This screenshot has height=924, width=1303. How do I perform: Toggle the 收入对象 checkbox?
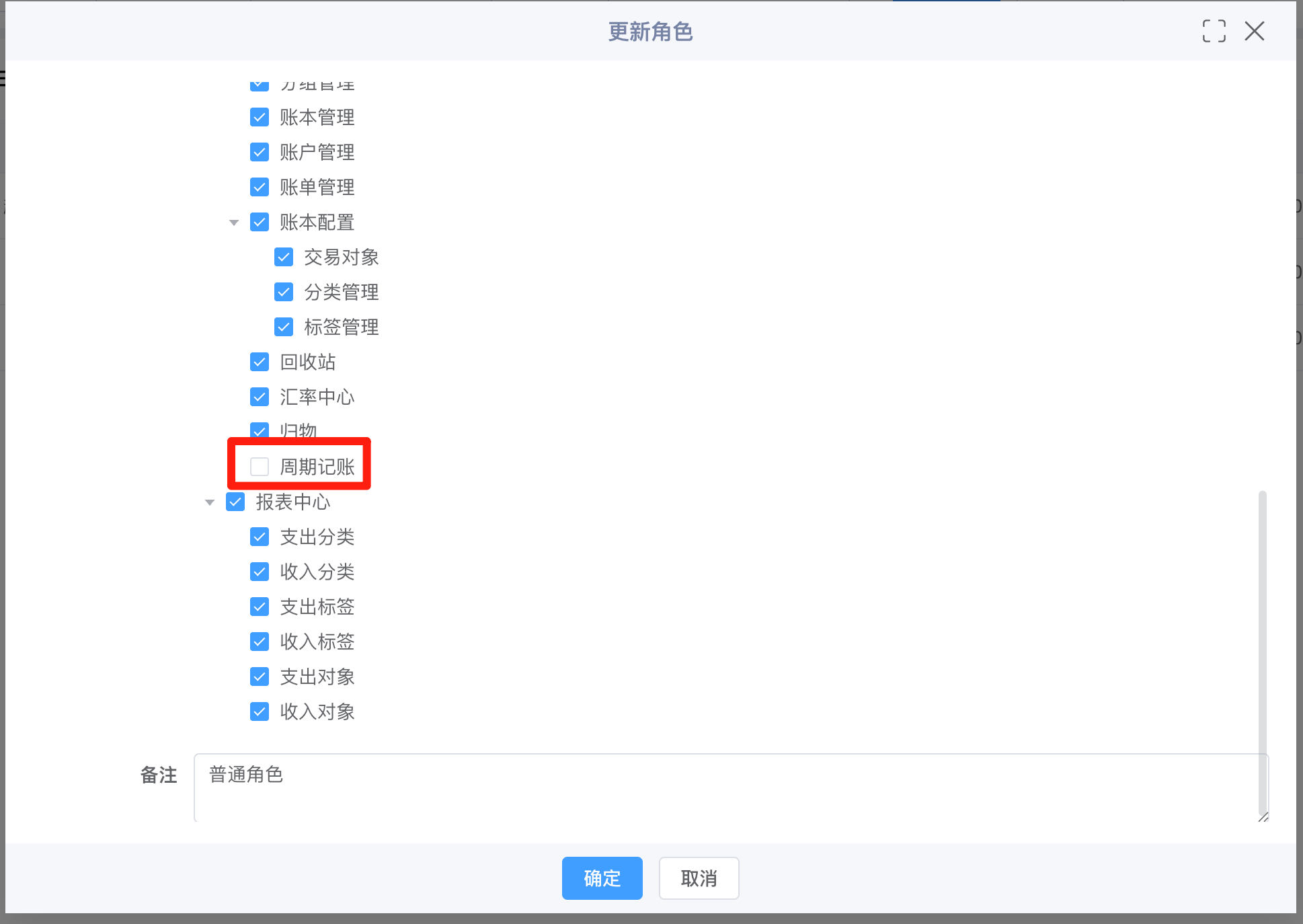[260, 711]
